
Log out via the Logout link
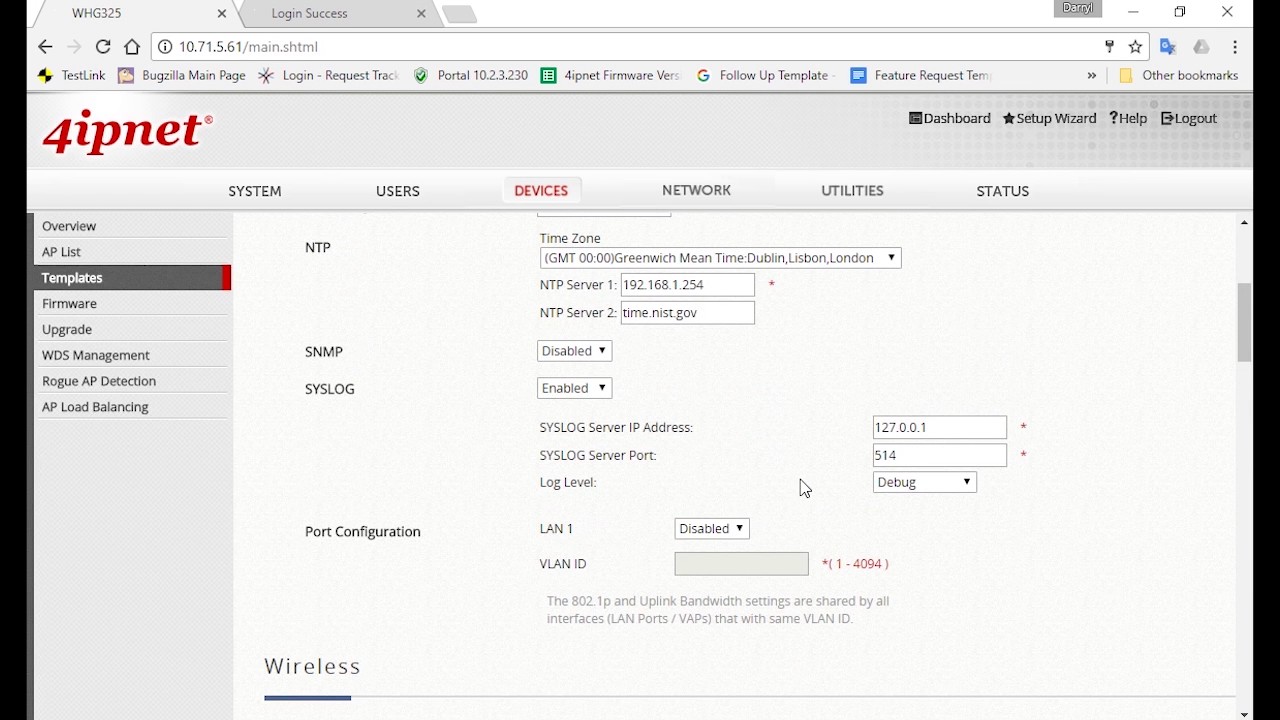point(1189,118)
